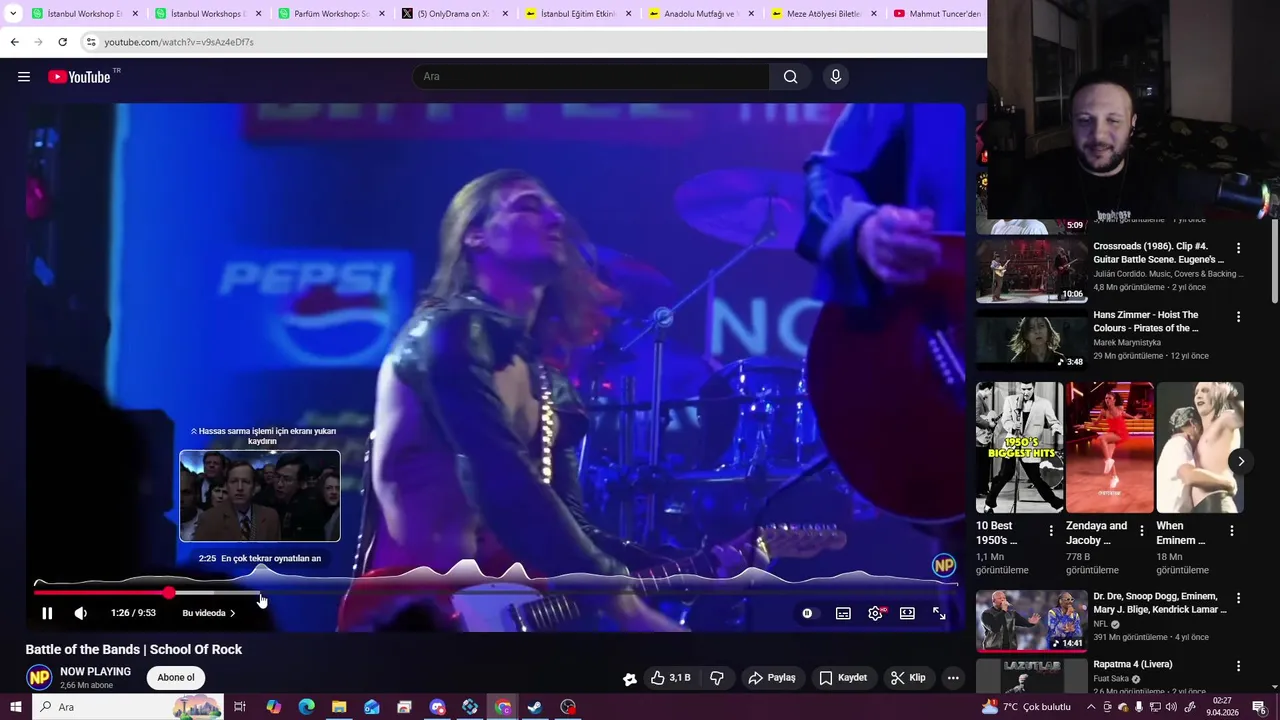Open 10 Best 1950's Shorts thumbnail
1280x720 pixels.
1019,447
